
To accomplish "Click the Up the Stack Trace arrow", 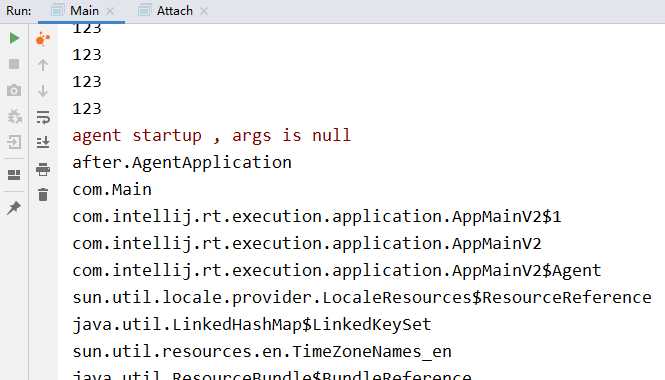I will tap(43, 65).
